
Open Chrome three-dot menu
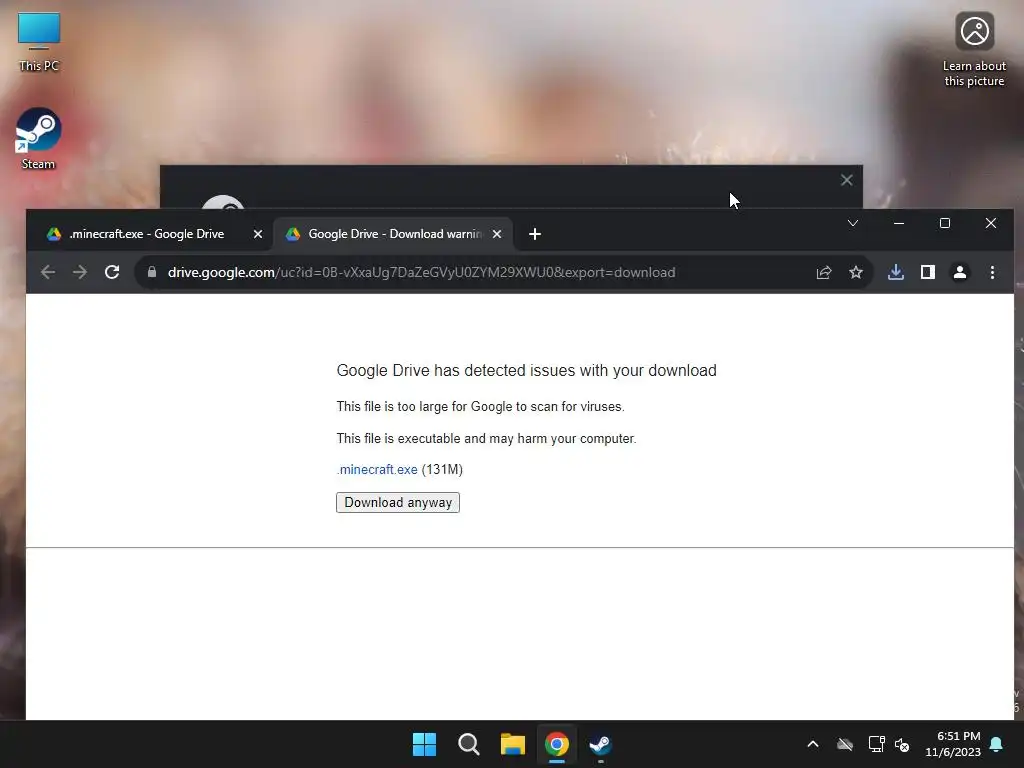click(x=993, y=272)
